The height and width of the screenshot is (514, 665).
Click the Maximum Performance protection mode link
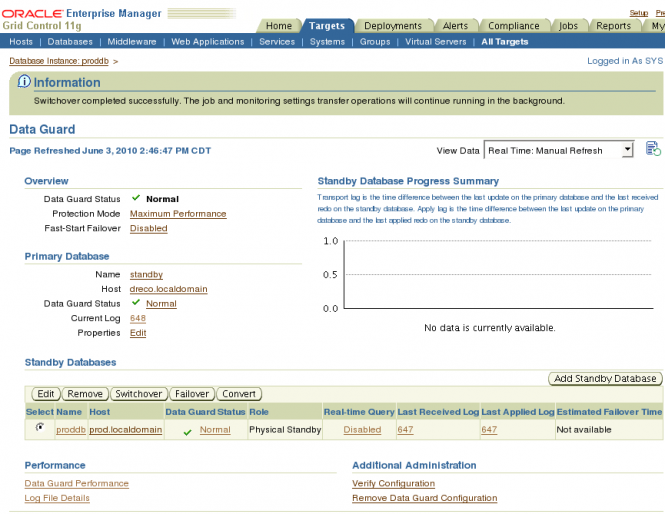coord(178,214)
